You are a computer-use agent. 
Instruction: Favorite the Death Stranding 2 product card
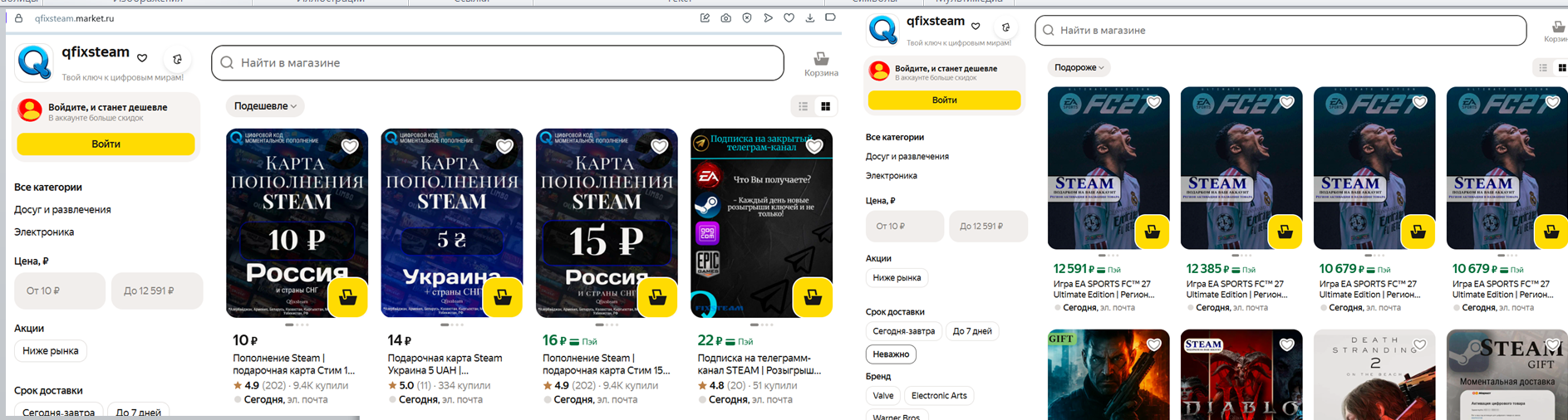1420,344
